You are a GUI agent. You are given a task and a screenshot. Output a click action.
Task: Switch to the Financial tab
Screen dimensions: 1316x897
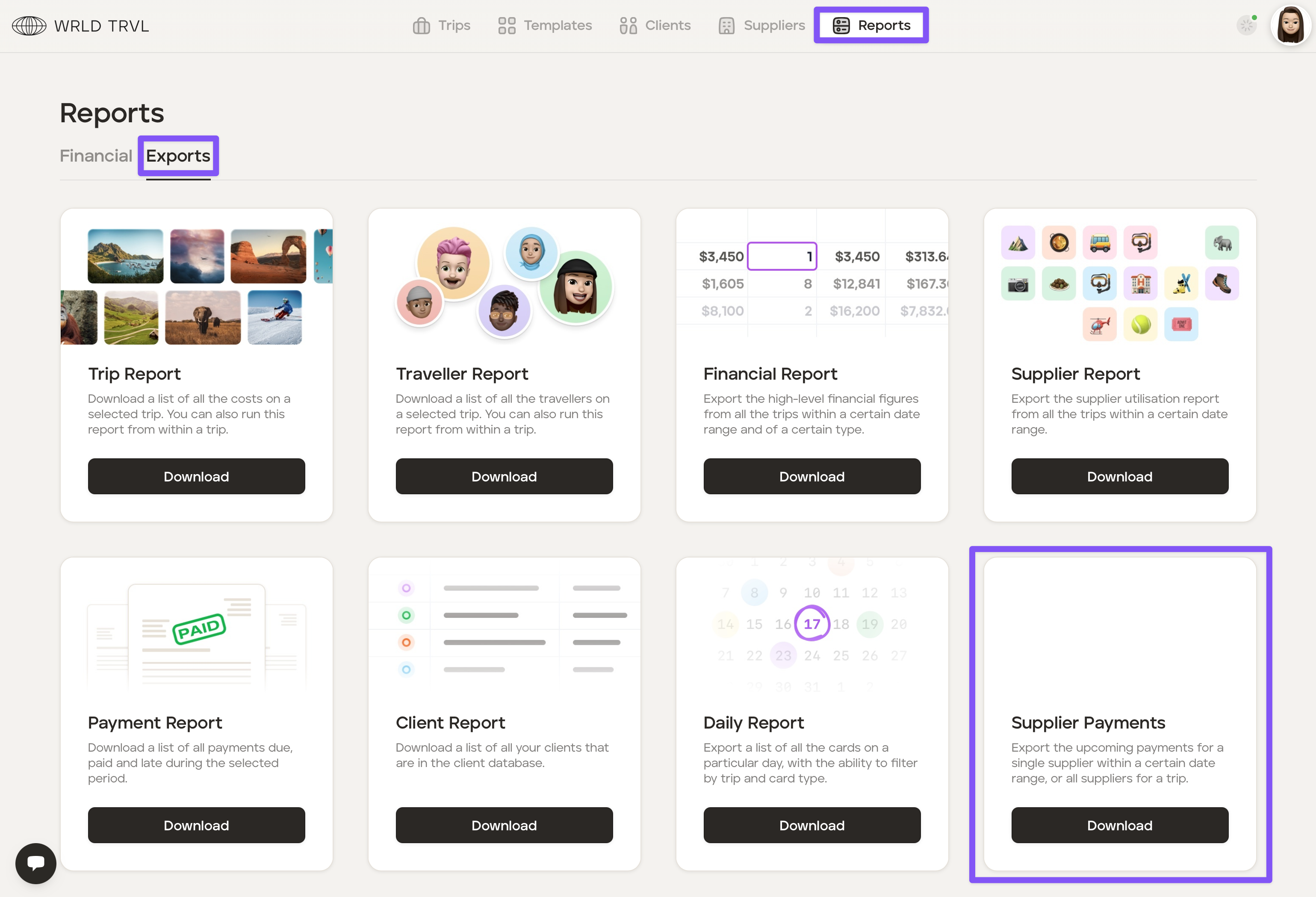coord(96,156)
